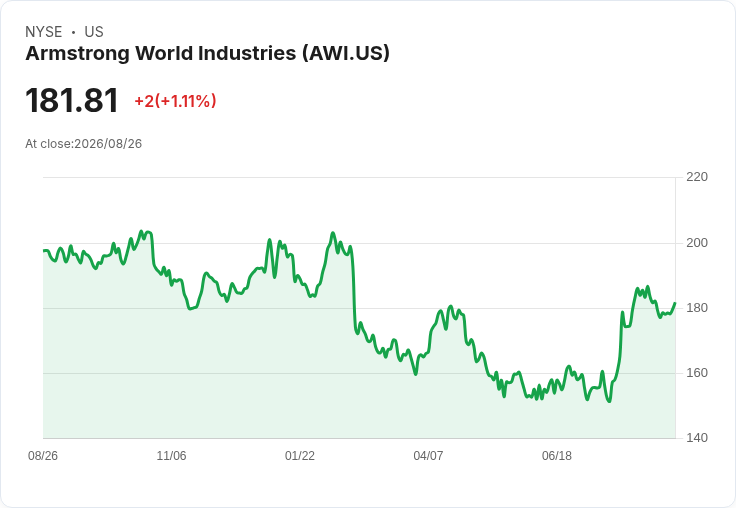Click the Armstrong World Industries (AWI.US) title
736x508 pixels.
tap(207, 54)
